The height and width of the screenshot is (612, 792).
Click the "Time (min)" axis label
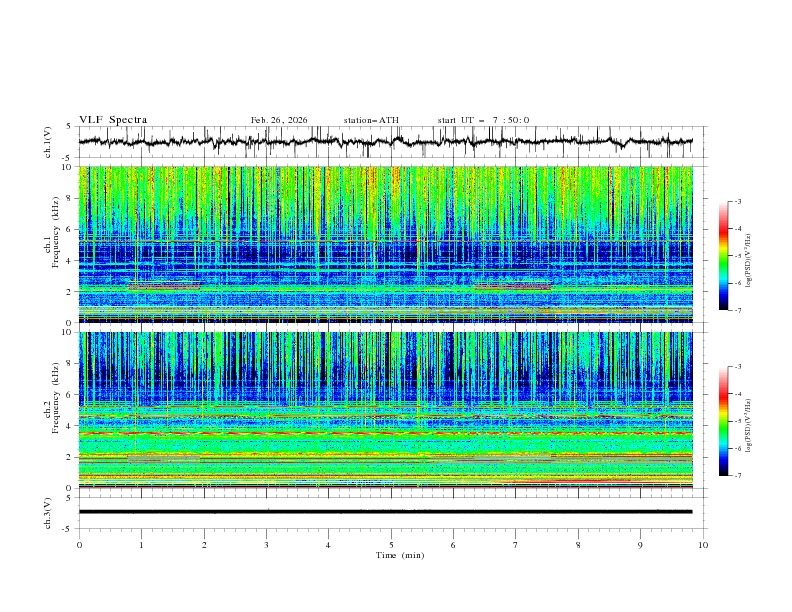coord(400,555)
